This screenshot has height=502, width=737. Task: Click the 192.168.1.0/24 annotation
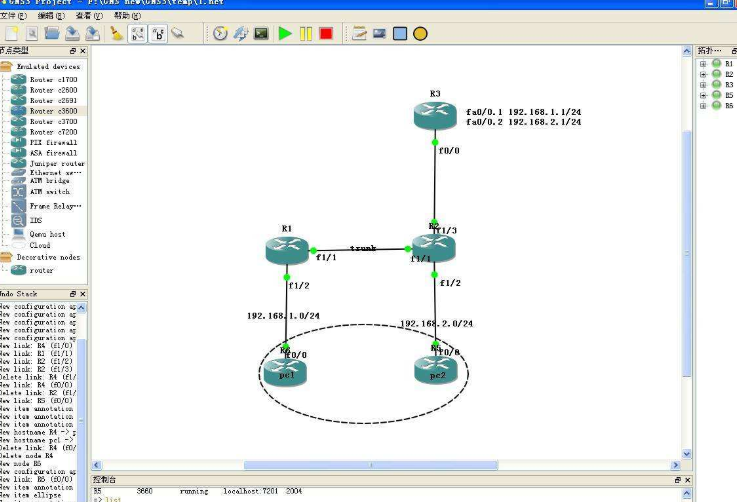coord(283,316)
